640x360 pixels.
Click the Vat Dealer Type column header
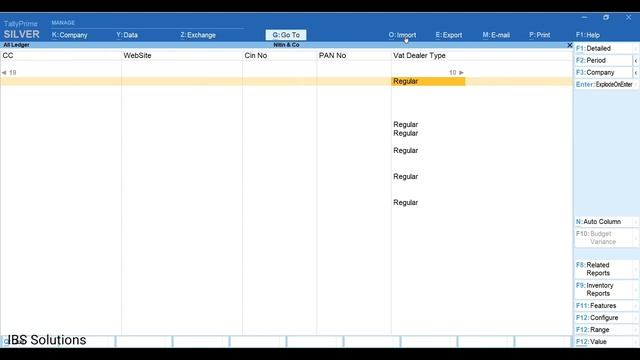(419, 56)
